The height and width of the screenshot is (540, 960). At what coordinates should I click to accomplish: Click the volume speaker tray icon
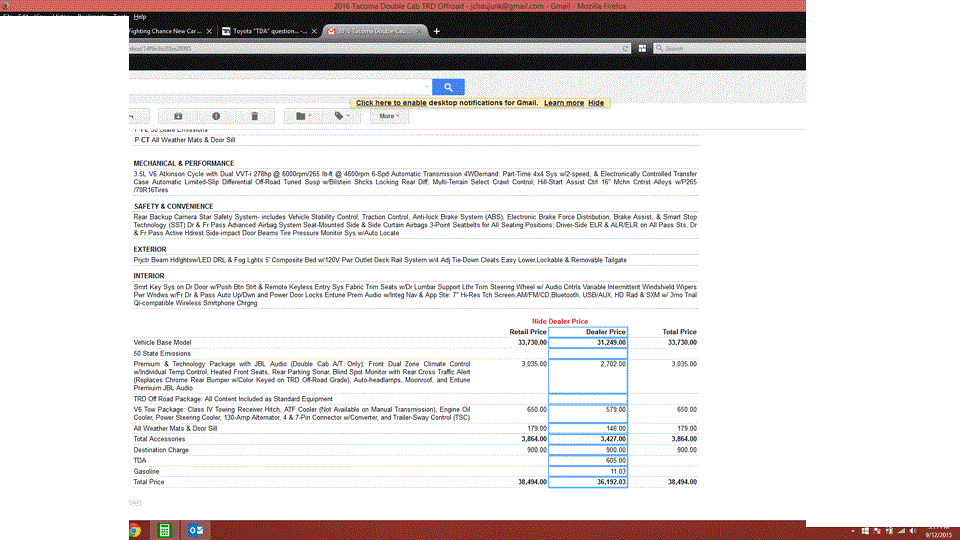(x=913, y=531)
